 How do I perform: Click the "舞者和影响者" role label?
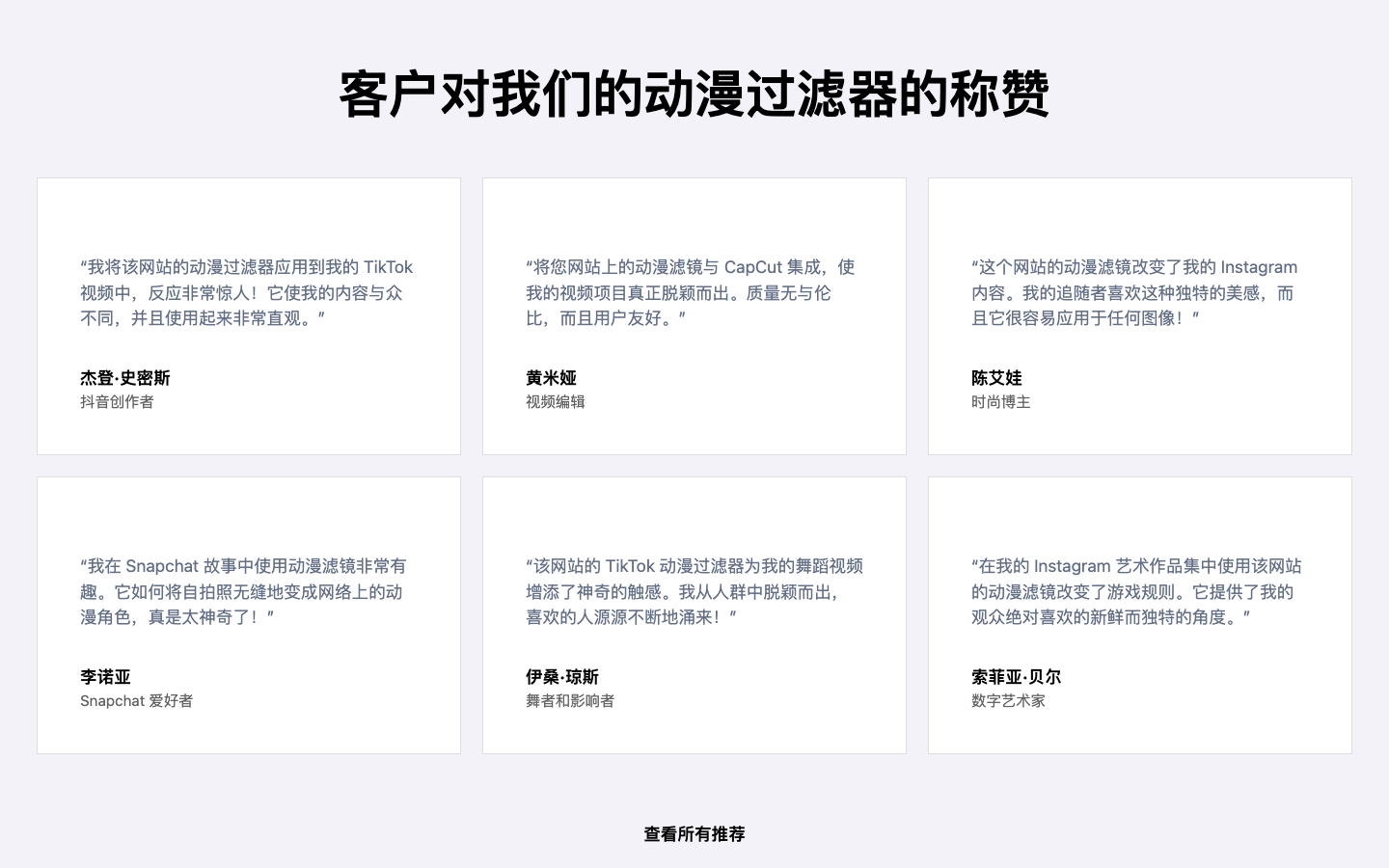pyautogui.click(x=570, y=701)
